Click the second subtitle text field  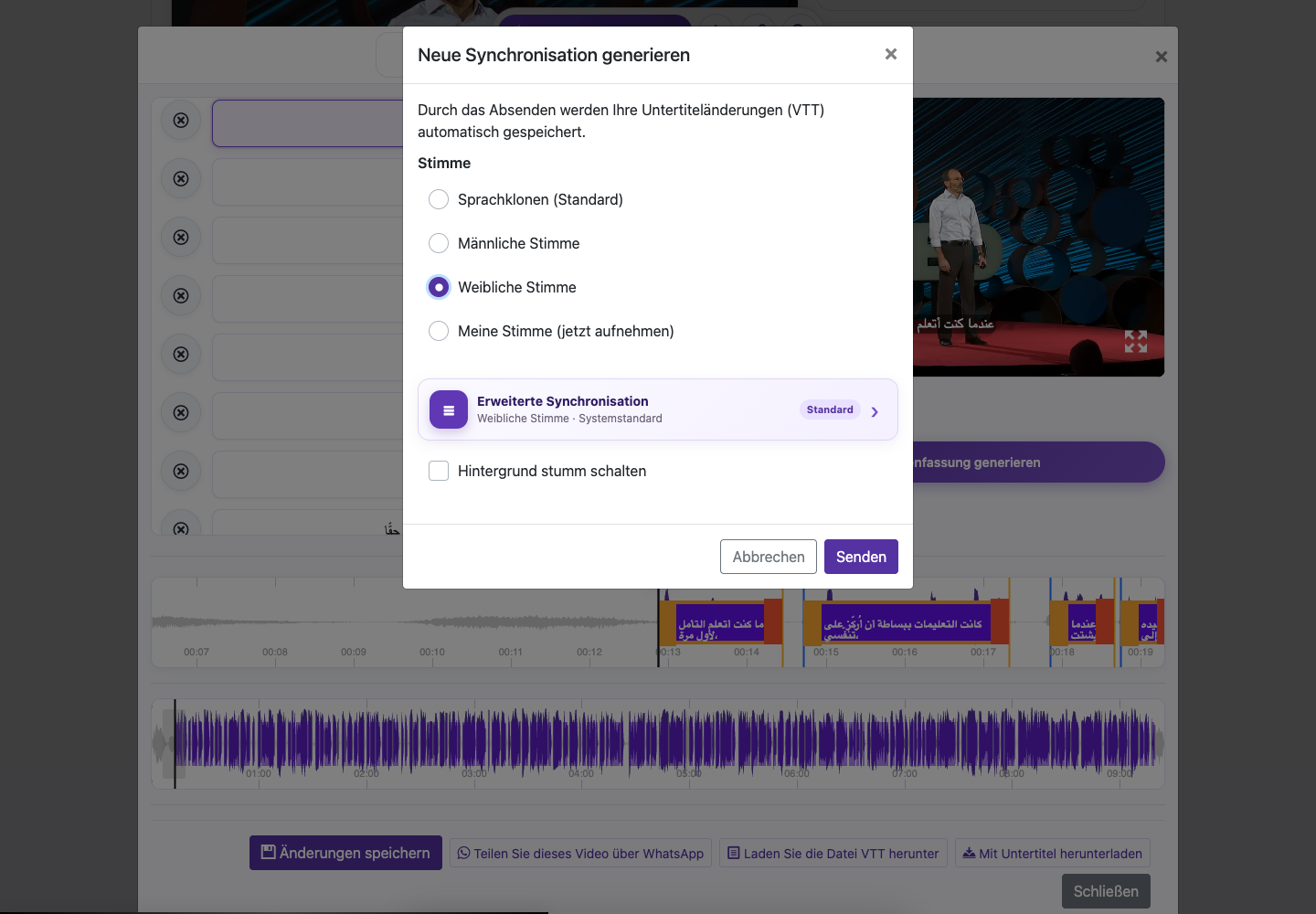[308, 182]
